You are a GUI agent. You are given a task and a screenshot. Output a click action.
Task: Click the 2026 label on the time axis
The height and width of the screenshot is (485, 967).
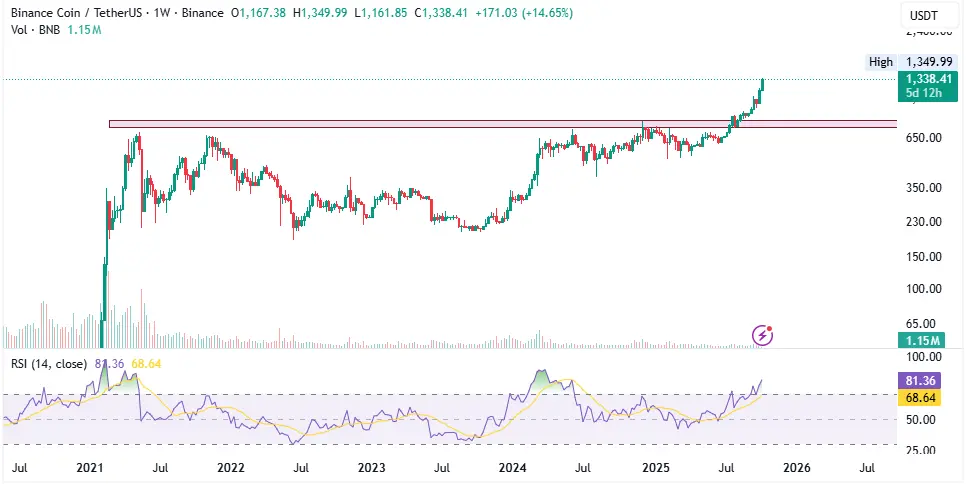pyautogui.click(x=796, y=468)
